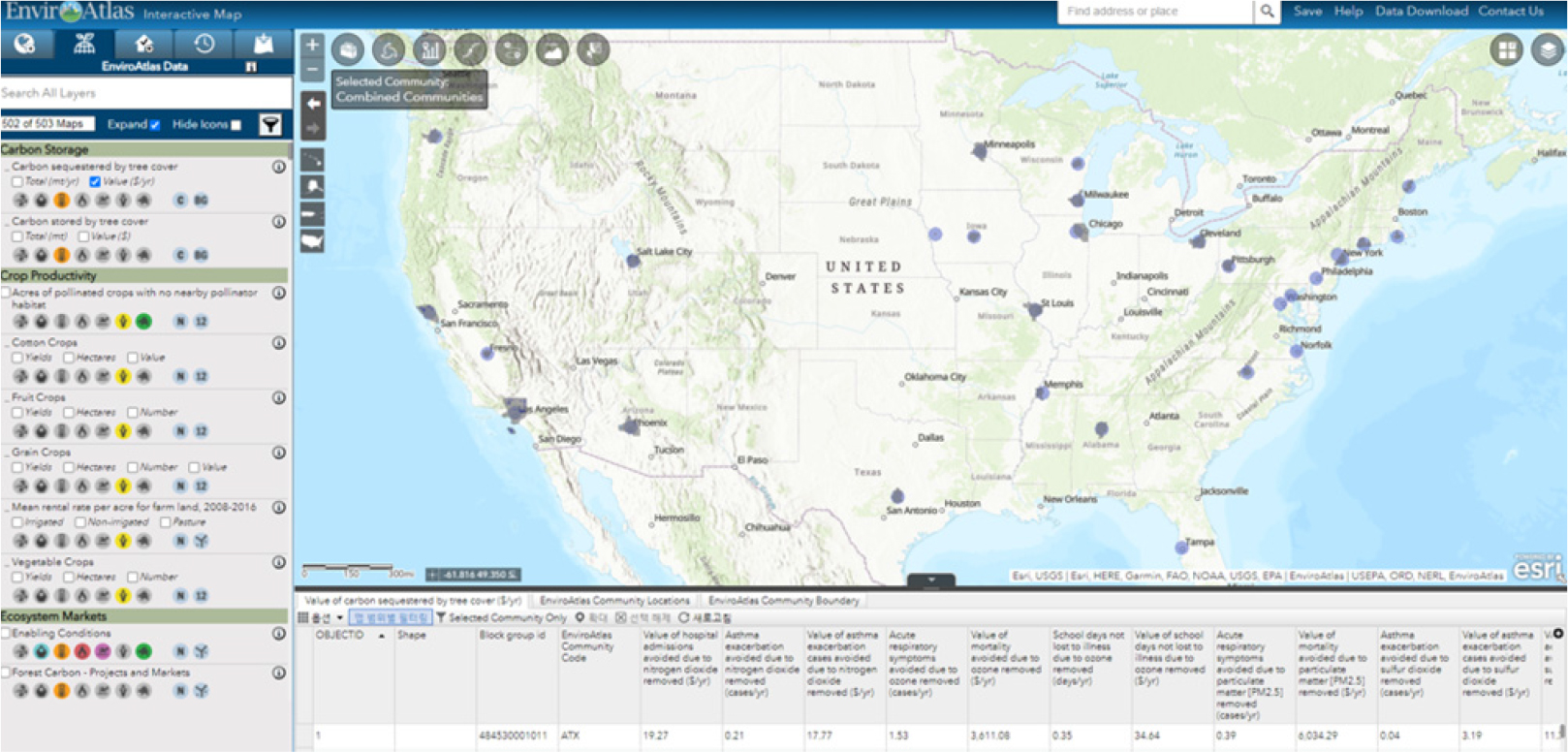1568x752 pixels.
Task: Go to previous map extent arrow
Action: coord(312,103)
